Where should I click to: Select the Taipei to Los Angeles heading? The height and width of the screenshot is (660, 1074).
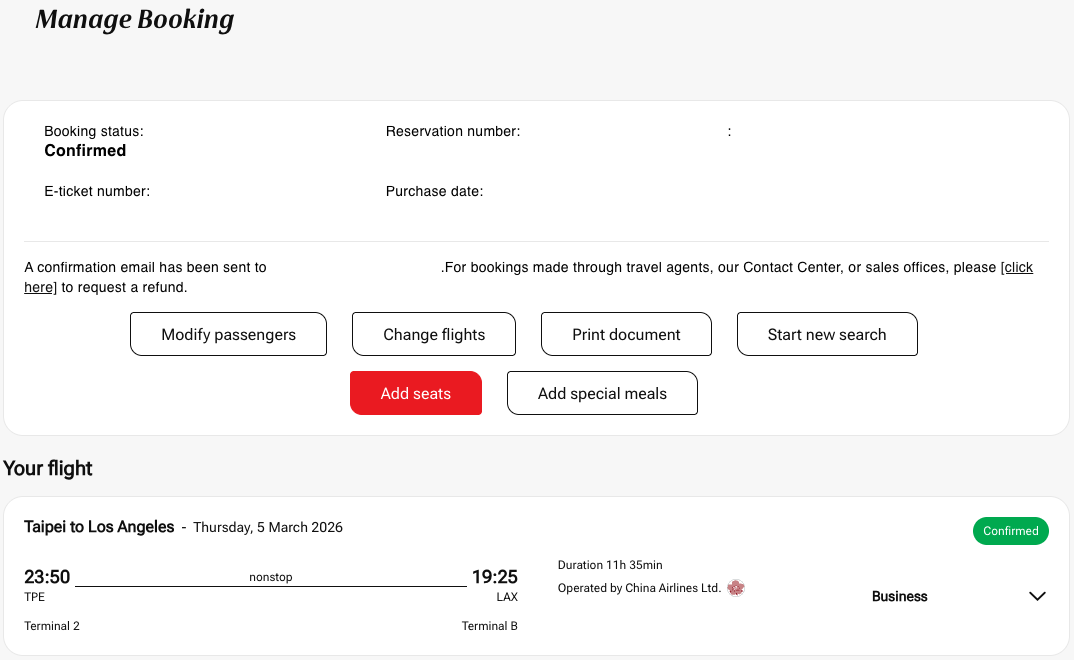click(99, 527)
